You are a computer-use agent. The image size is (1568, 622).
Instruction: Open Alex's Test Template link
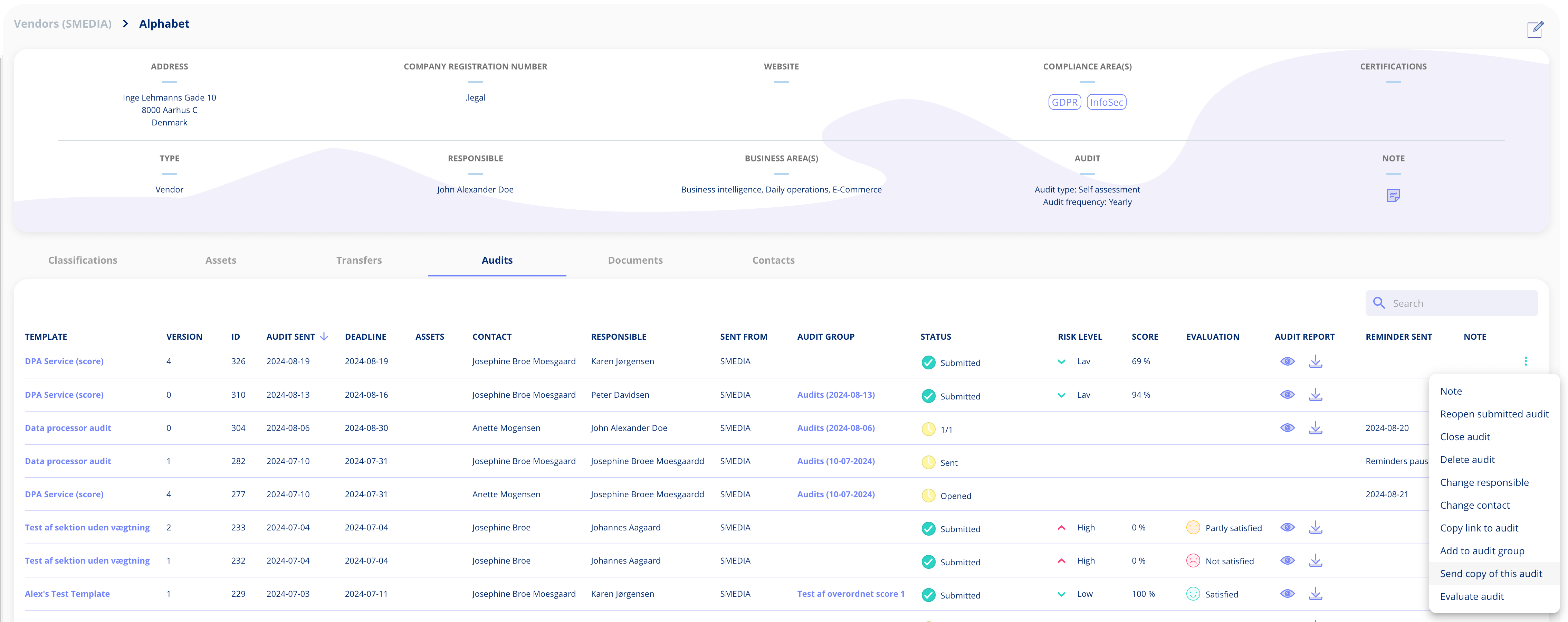(x=67, y=594)
